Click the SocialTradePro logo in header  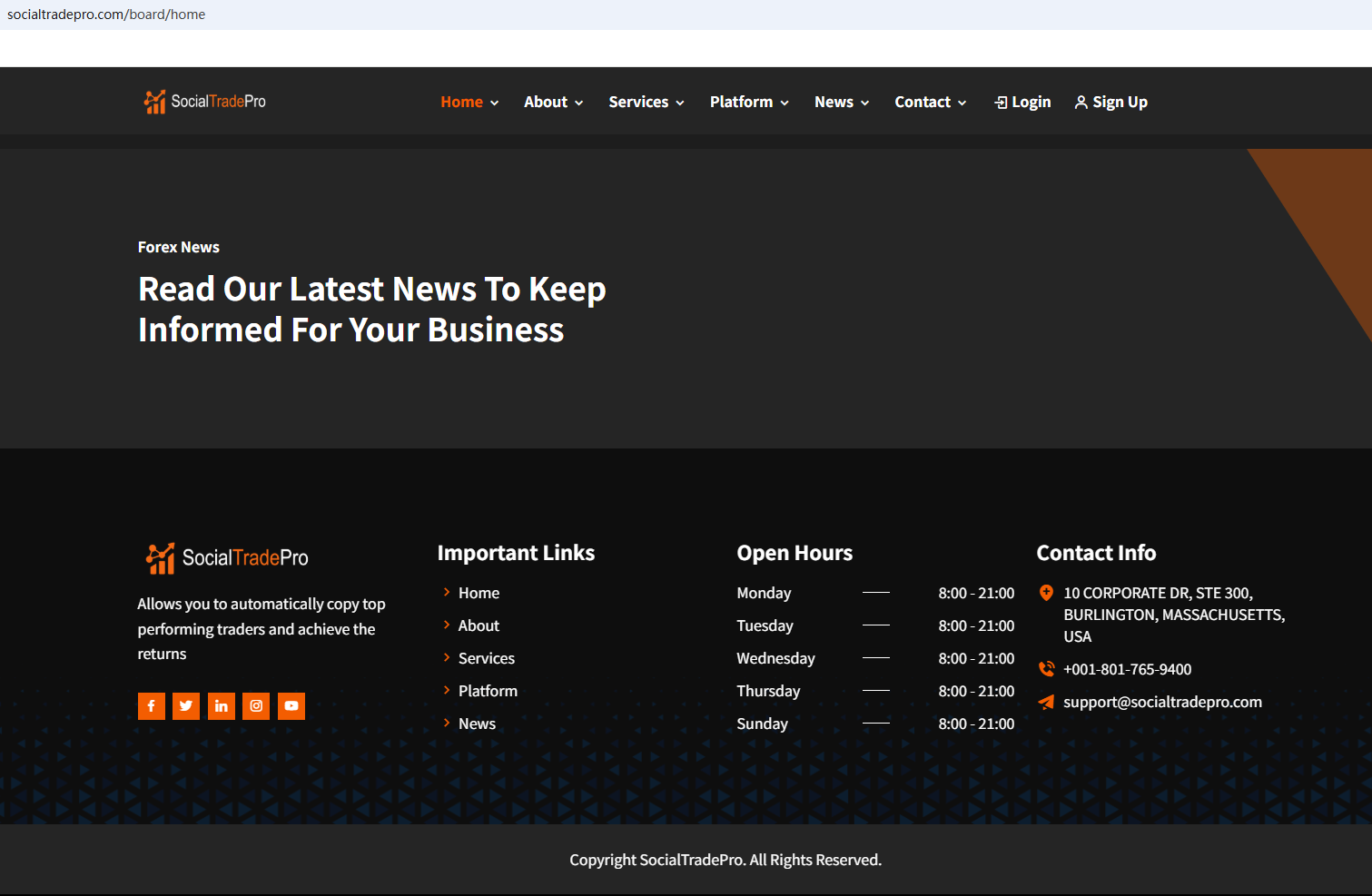coord(205,102)
